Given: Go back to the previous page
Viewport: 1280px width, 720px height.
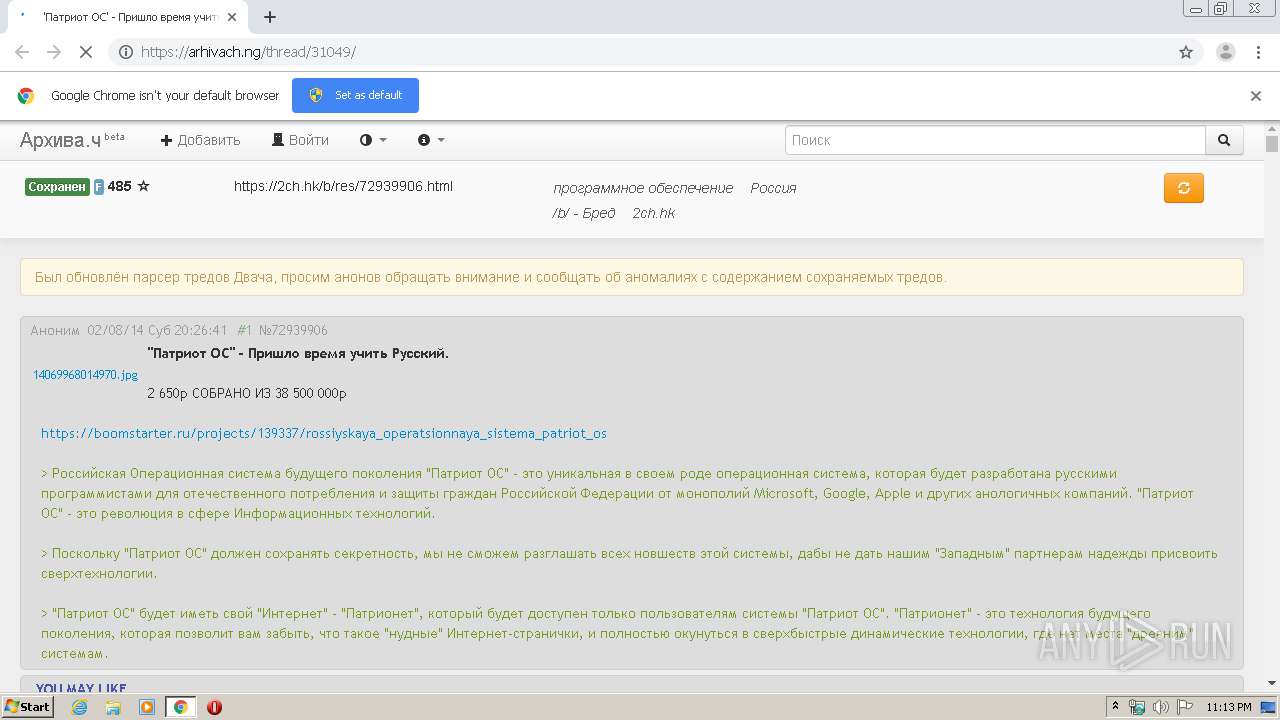Looking at the screenshot, I should pyautogui.click(x=22, y=52).
